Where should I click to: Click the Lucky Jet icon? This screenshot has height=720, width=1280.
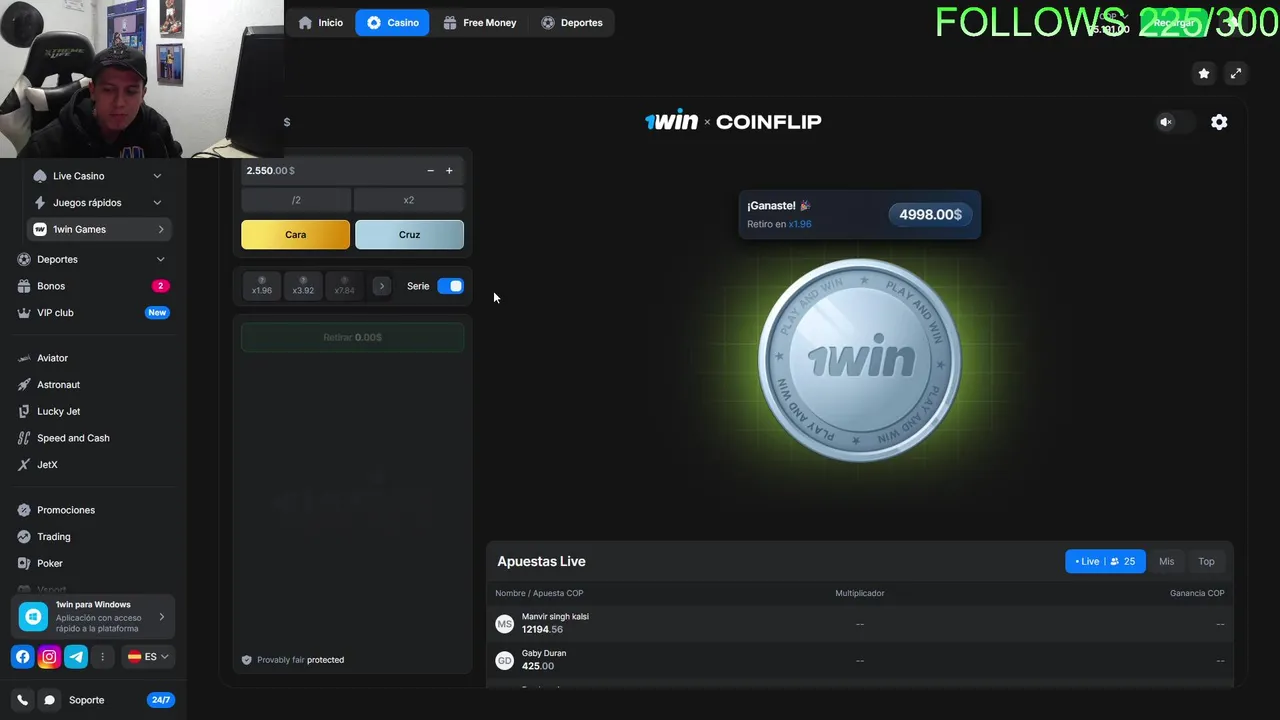click(25, 411)
